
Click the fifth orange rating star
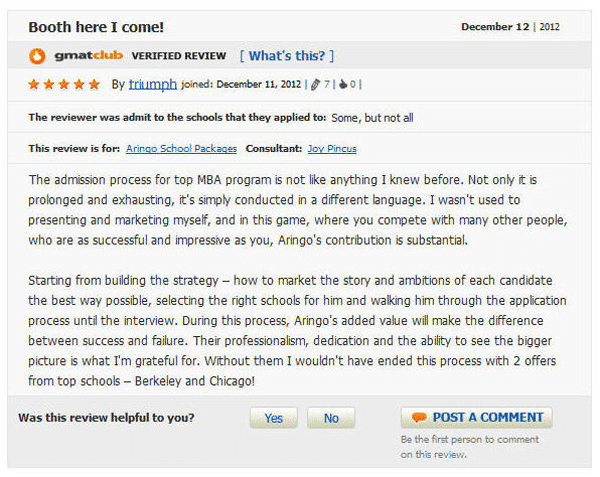point(94,84)
